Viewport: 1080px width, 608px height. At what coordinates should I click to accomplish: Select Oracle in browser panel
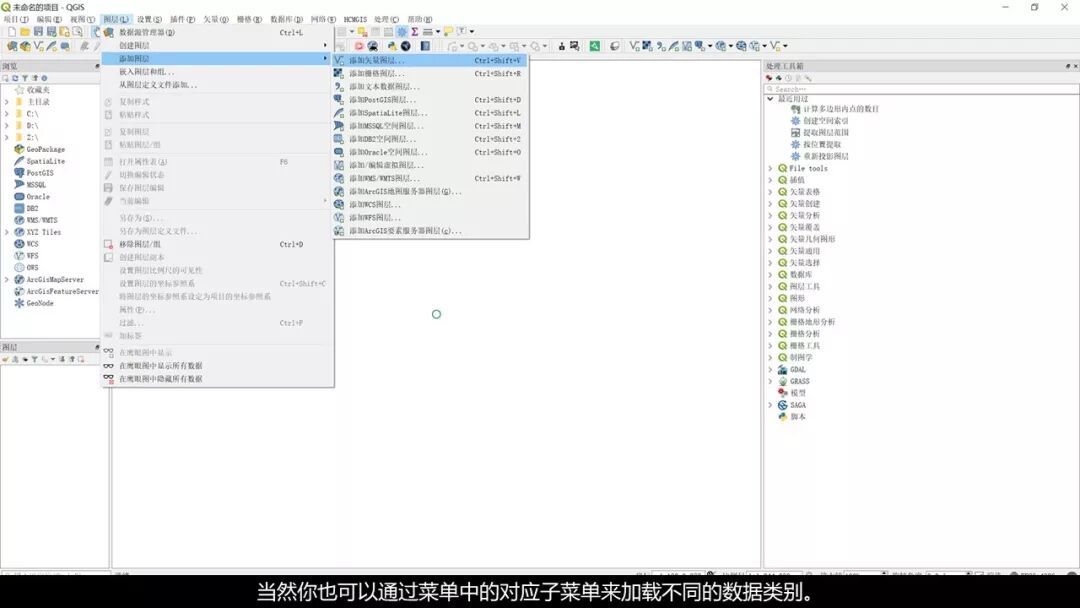(38, 196)
